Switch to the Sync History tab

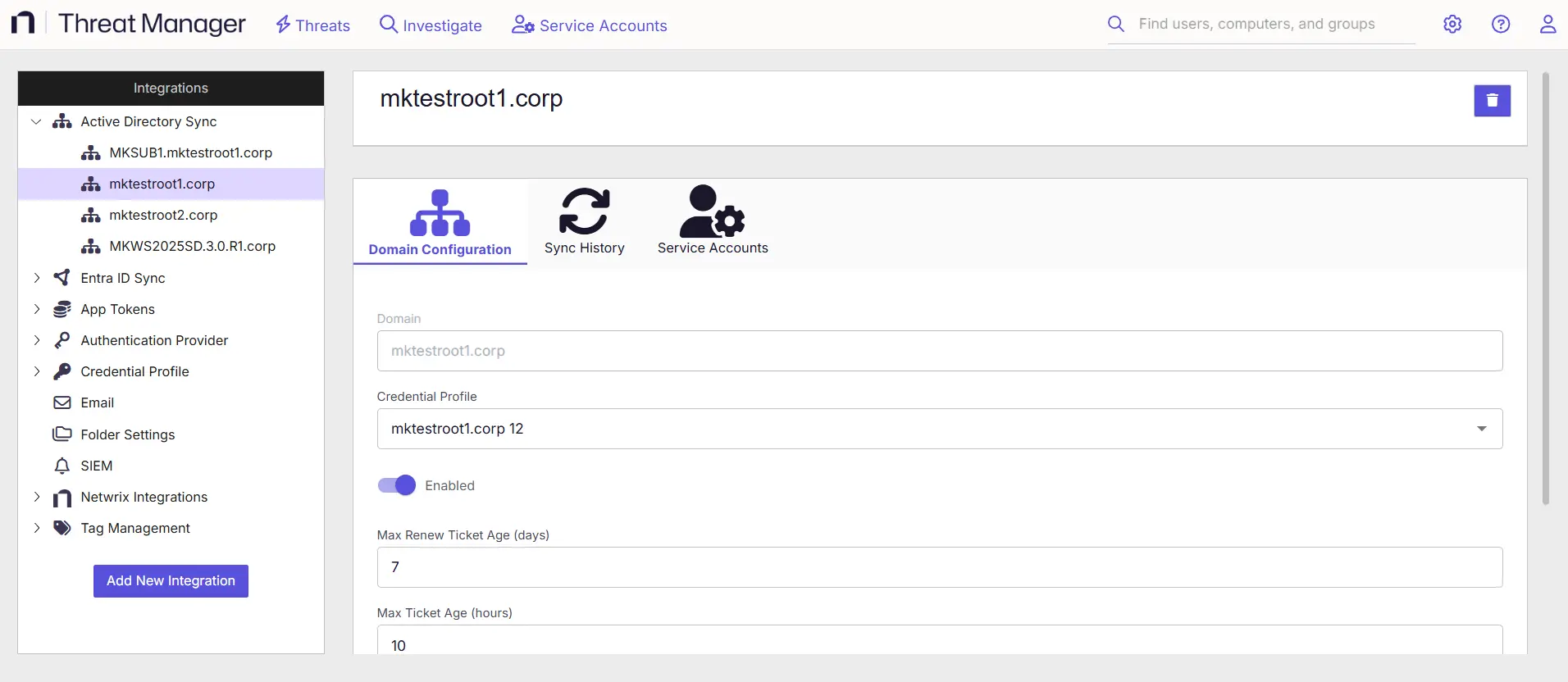coord(585,223)
